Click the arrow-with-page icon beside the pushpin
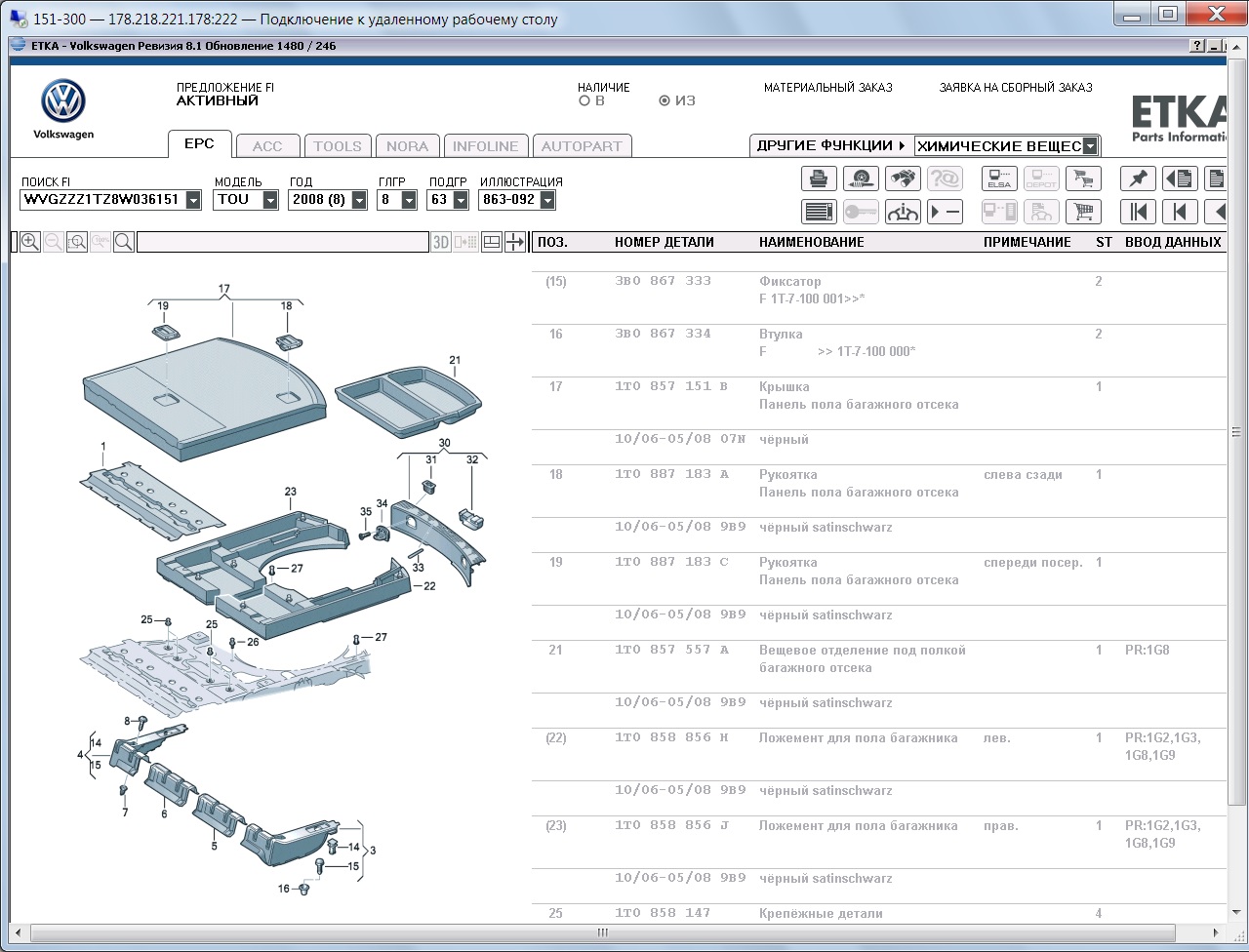This screenshot has height=952, width=1249. [1180, 178]
